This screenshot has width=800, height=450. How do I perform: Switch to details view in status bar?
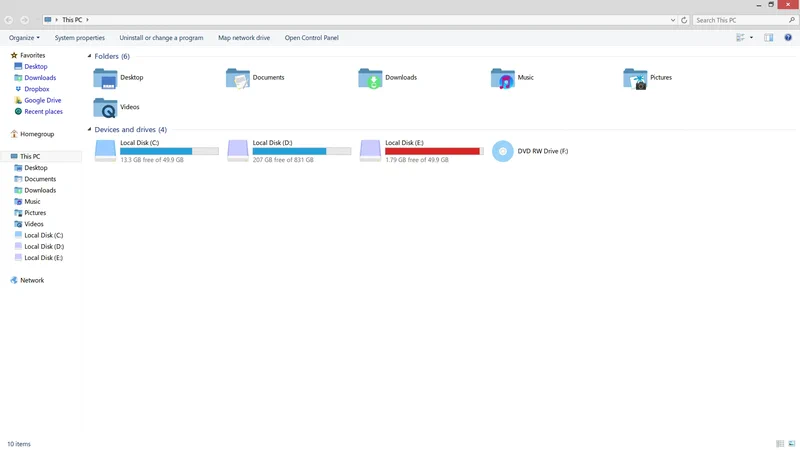click(x=780, y=443)
